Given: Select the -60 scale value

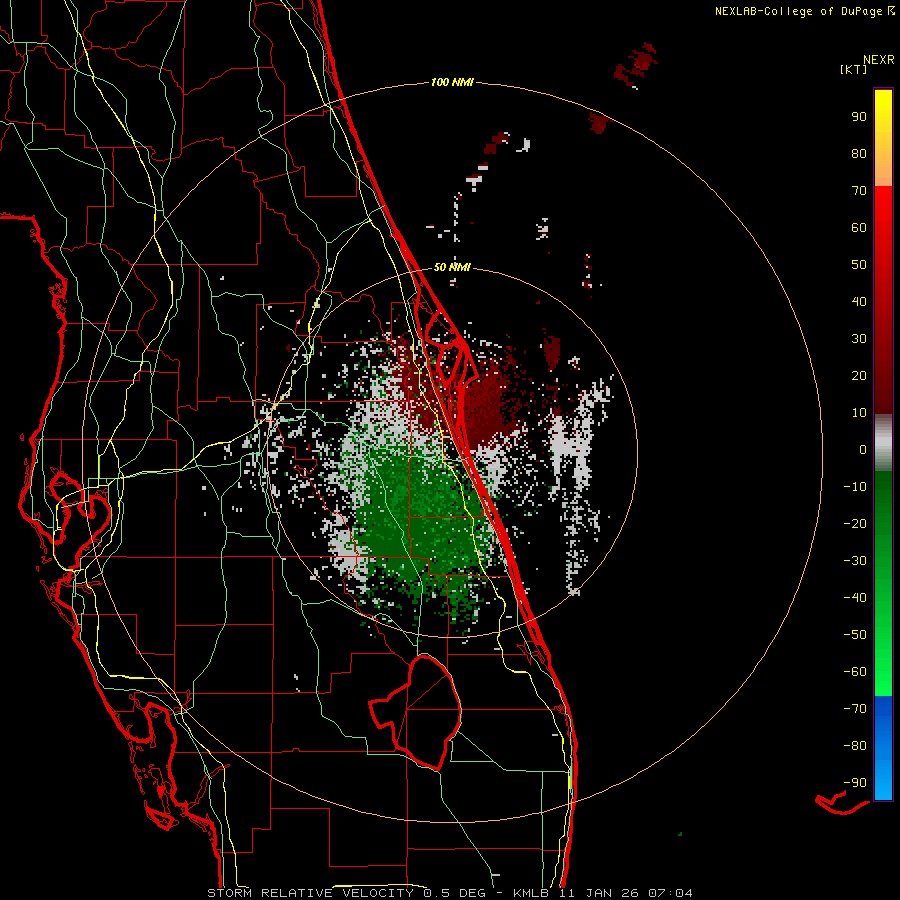Looking at the screenshot, I should pos(855,672).
